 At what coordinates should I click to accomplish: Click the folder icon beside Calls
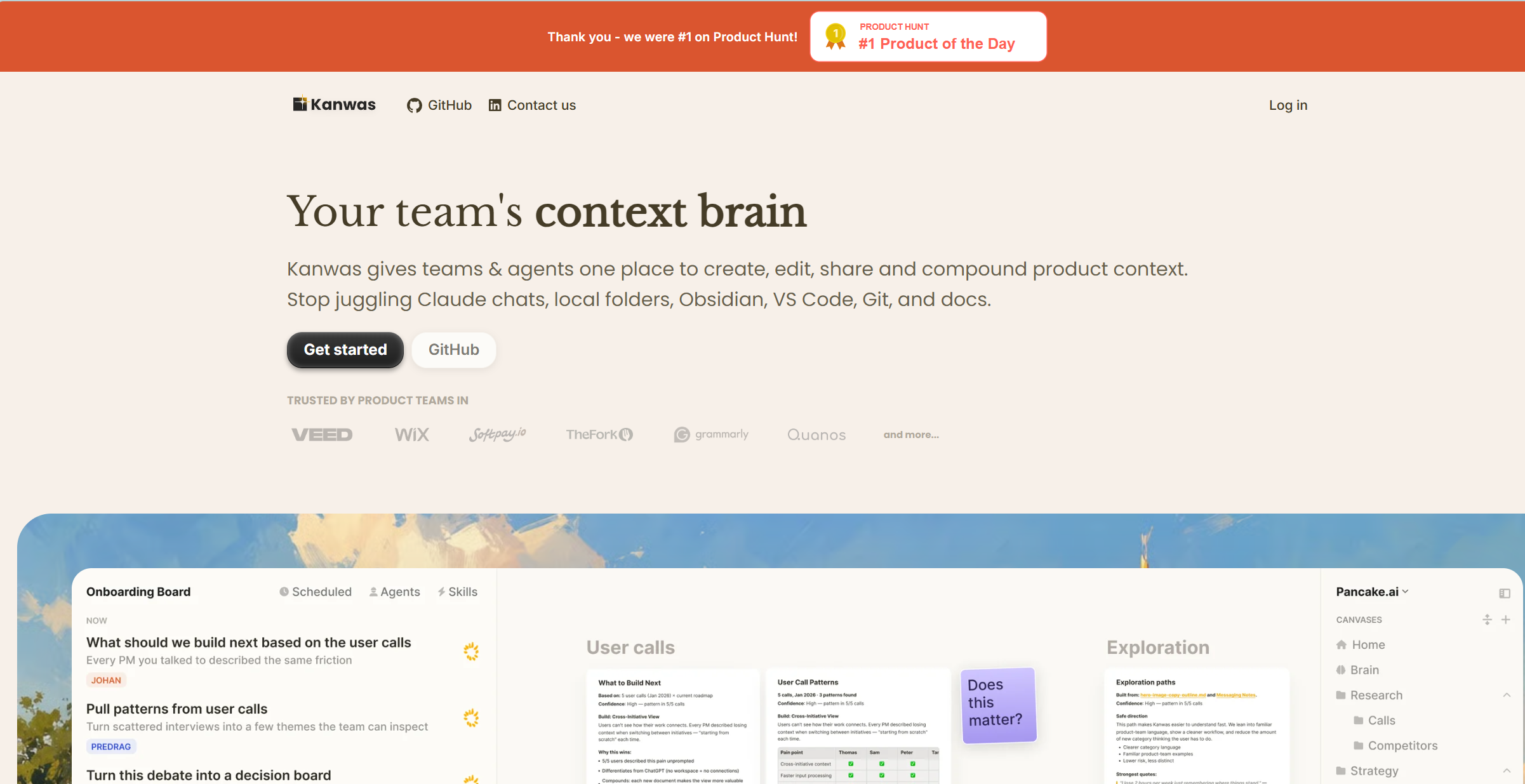(1359, 721)
